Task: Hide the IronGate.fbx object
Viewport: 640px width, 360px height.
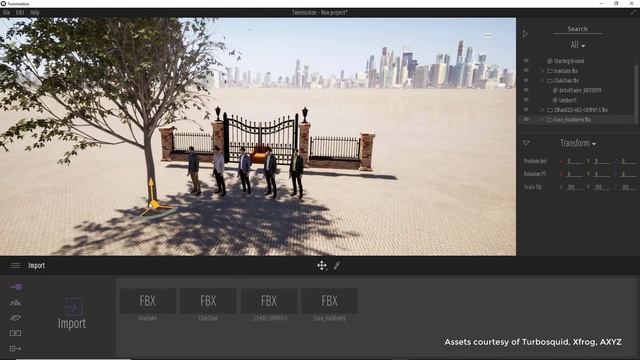Action: (526, 70)
